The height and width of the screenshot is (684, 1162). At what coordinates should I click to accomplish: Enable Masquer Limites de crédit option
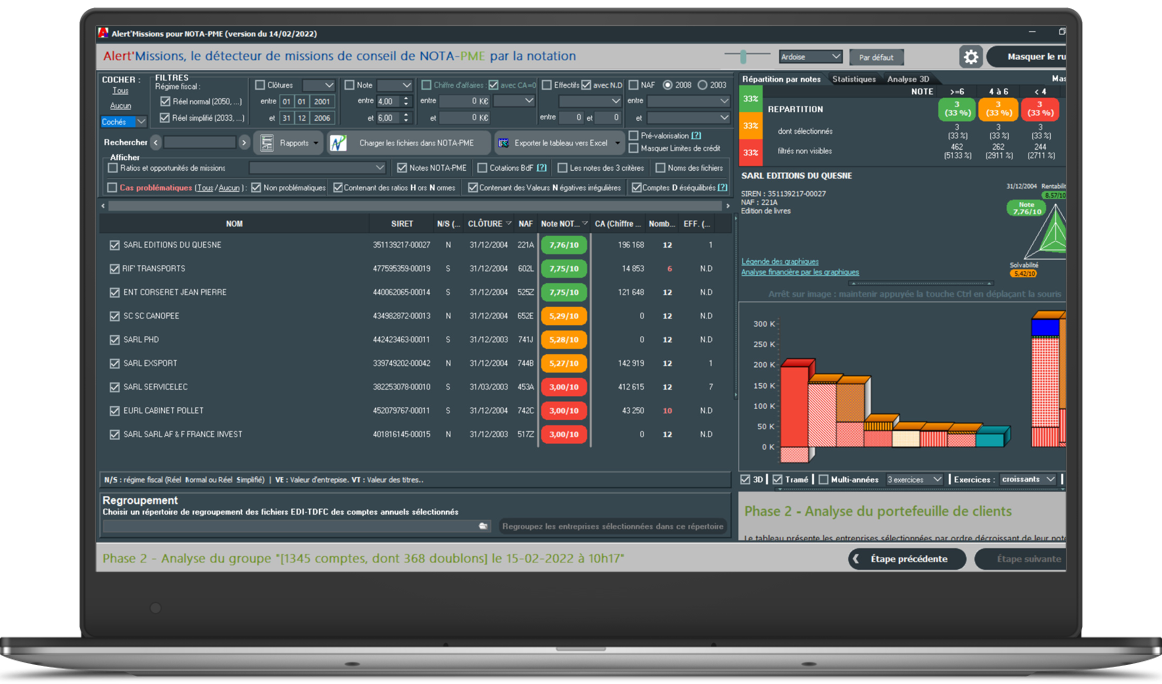(x=634, y=148)
